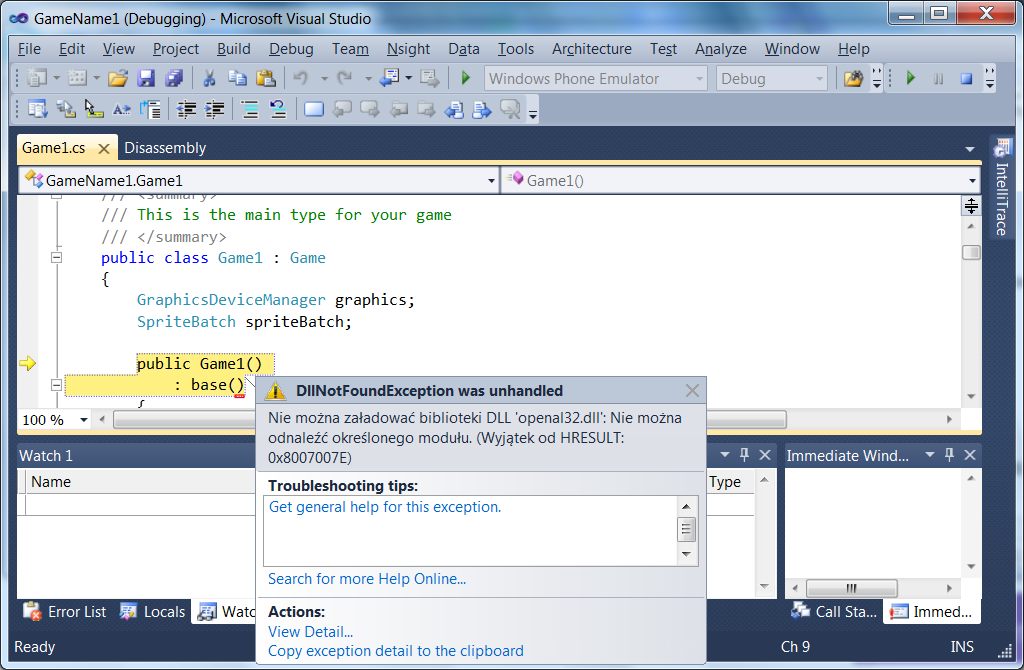Click the Paste clipboard icon
The image size is (1024, 670).
(x=265, y=78)
